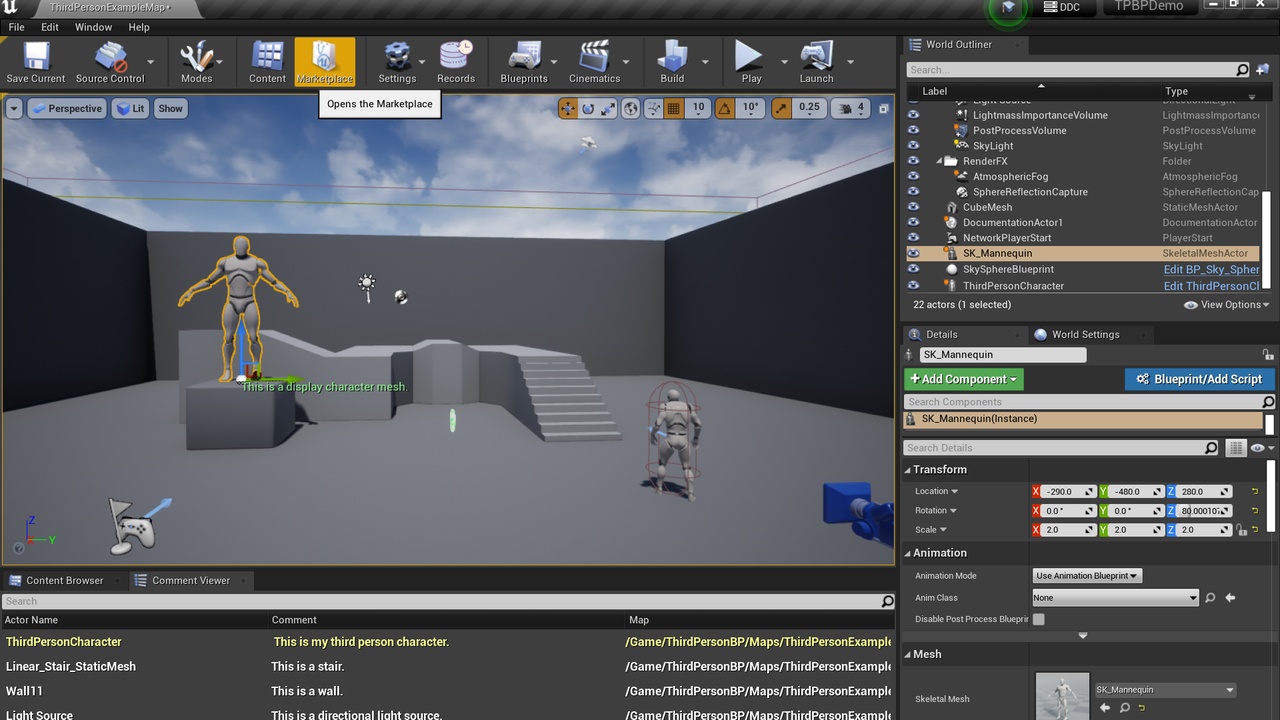Open the Cinematics toolbar icon
The image size is (1280, 720).
point(595,62)
